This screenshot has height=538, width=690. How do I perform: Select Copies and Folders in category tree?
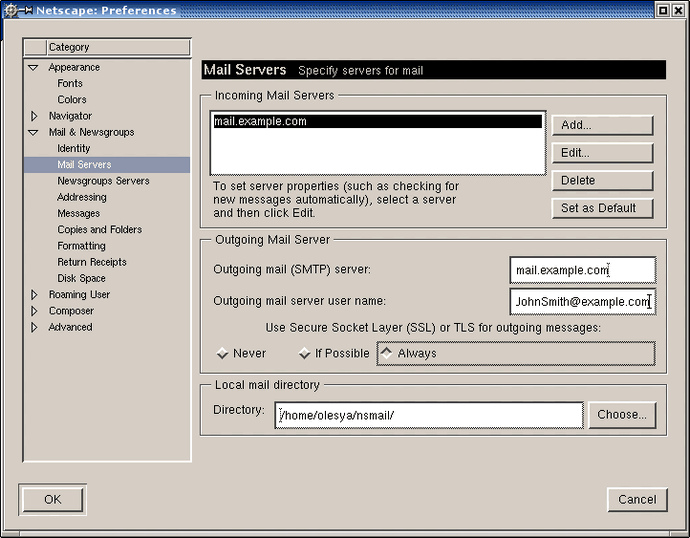[x=99, y=230]
